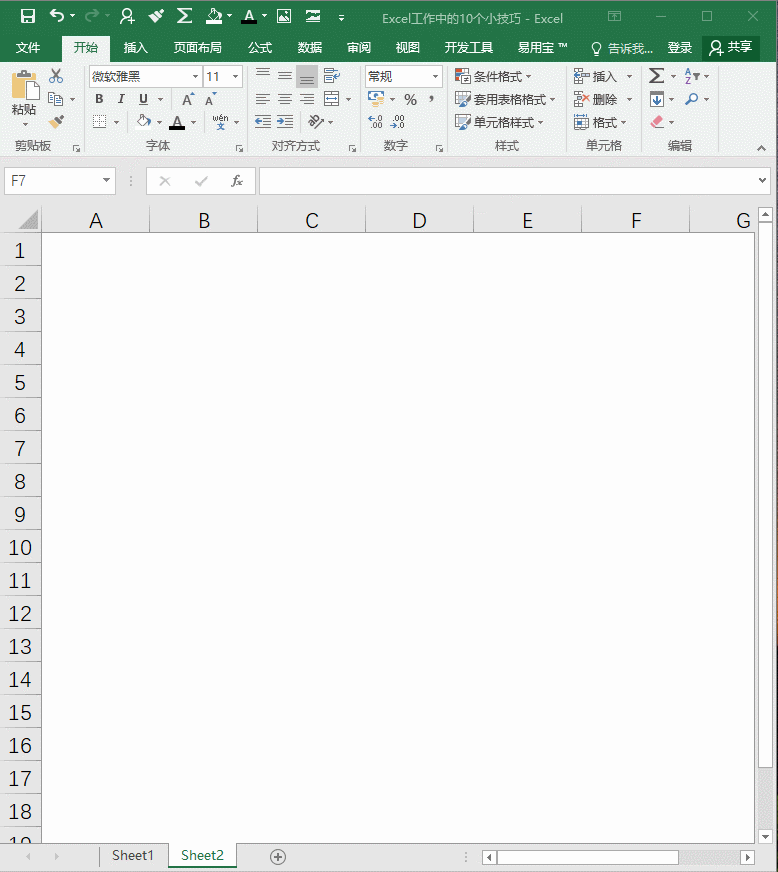Click the Clear eraser icon
This screenshot has width=778, height=872.
coord(657,122)
